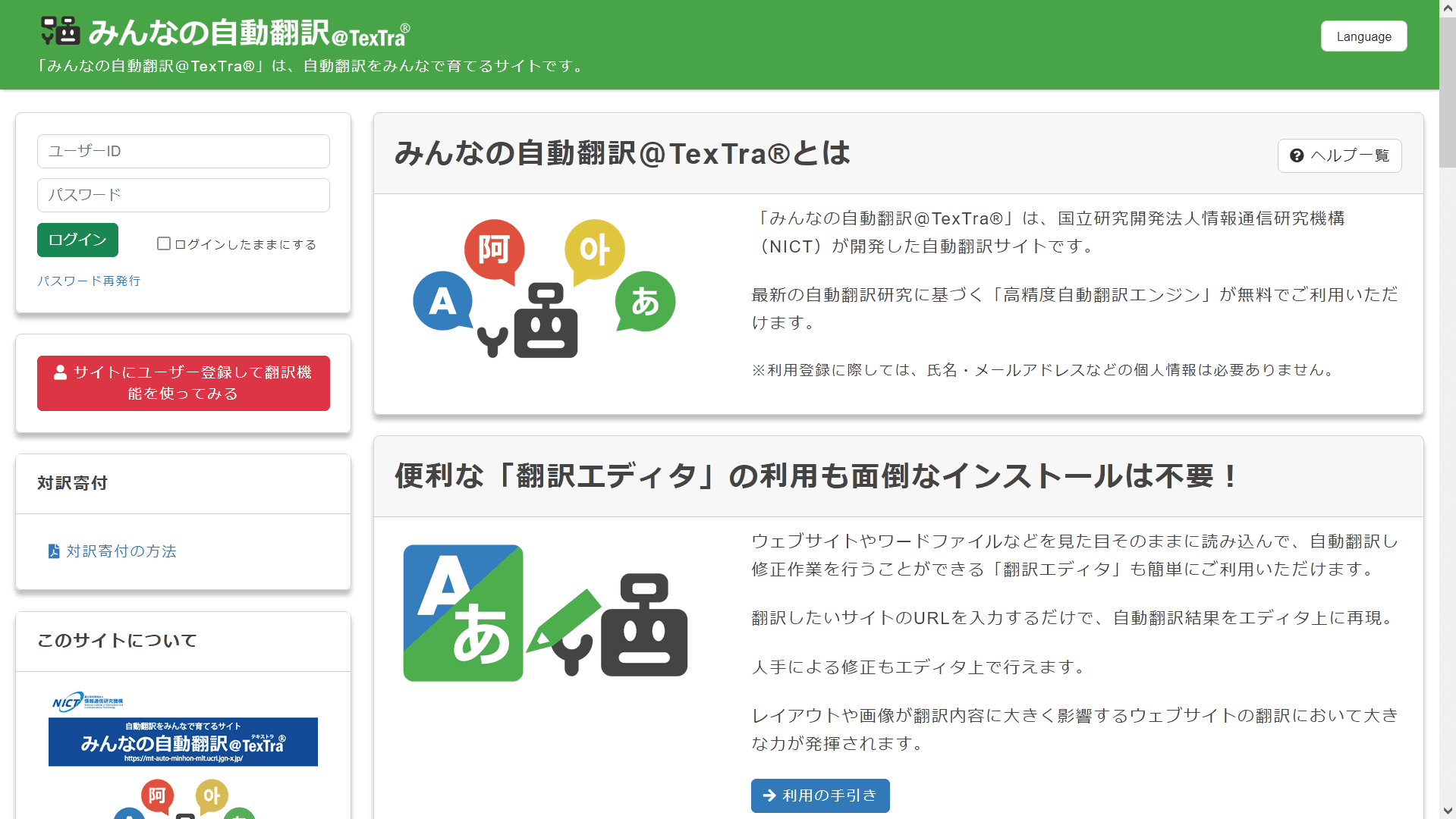Click the 利用の手引き button
This screenshot has width=1456, height=819.
click(x=820, y=795)
